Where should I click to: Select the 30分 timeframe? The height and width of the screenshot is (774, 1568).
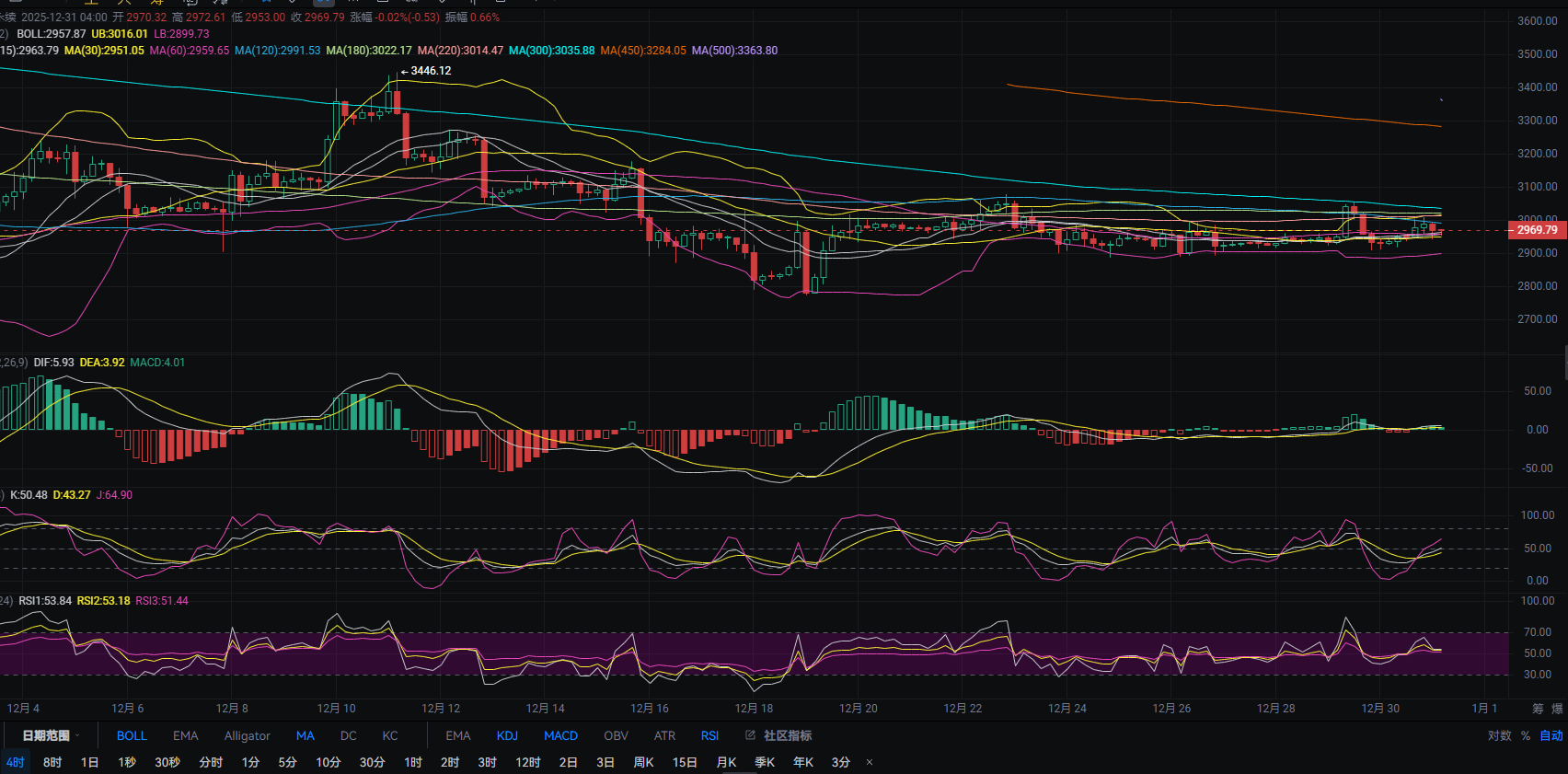point(372,762)
